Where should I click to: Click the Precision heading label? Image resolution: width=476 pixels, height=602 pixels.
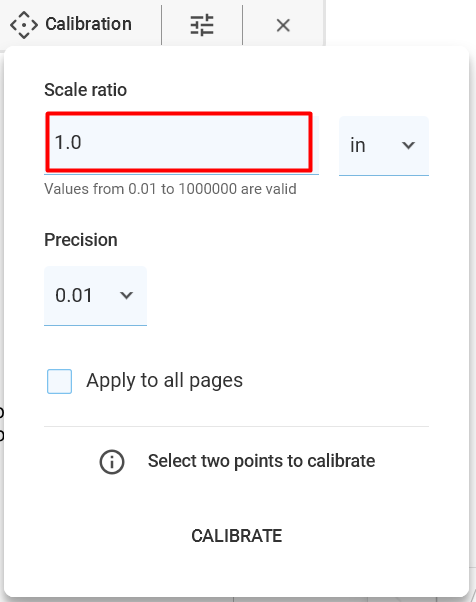coord(81,240)
